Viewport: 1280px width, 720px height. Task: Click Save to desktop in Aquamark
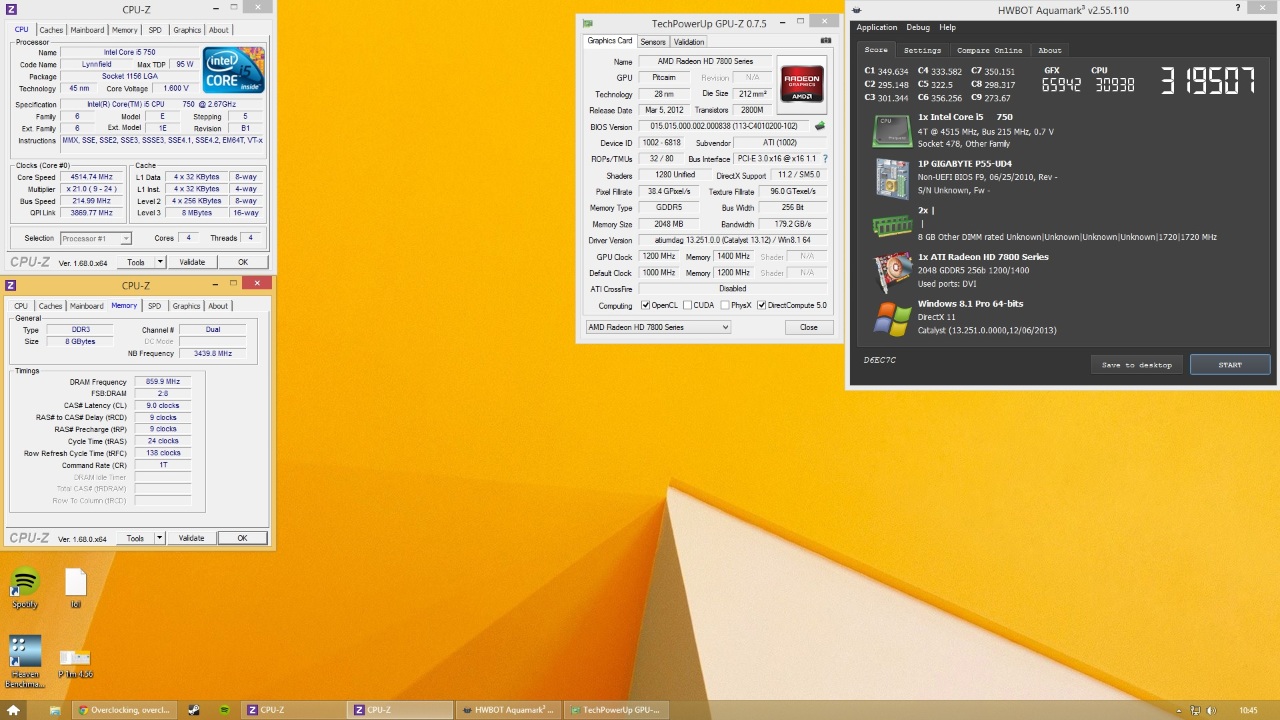pos(1136,365)
